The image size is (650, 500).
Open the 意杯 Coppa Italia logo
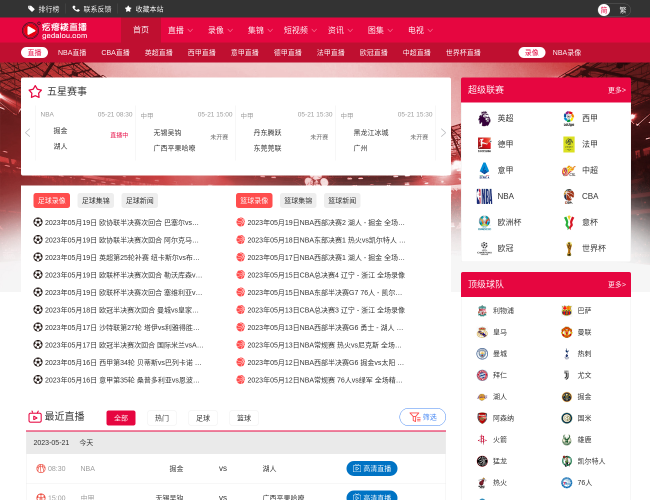(x=569, y=222)
